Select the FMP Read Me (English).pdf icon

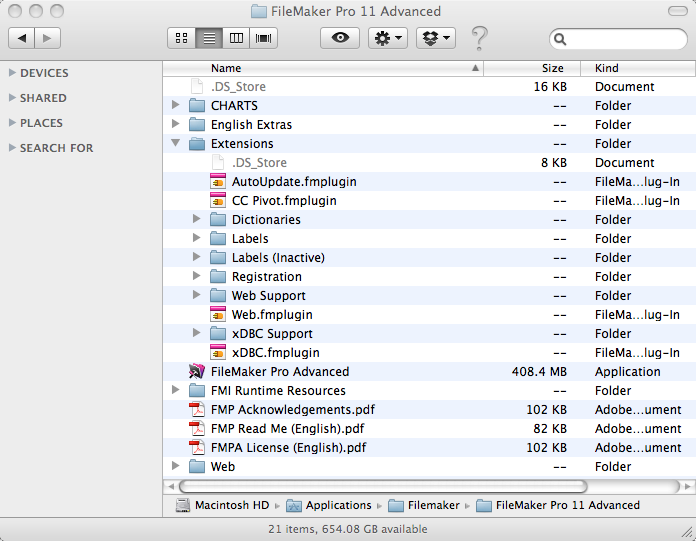click(197, 429)
